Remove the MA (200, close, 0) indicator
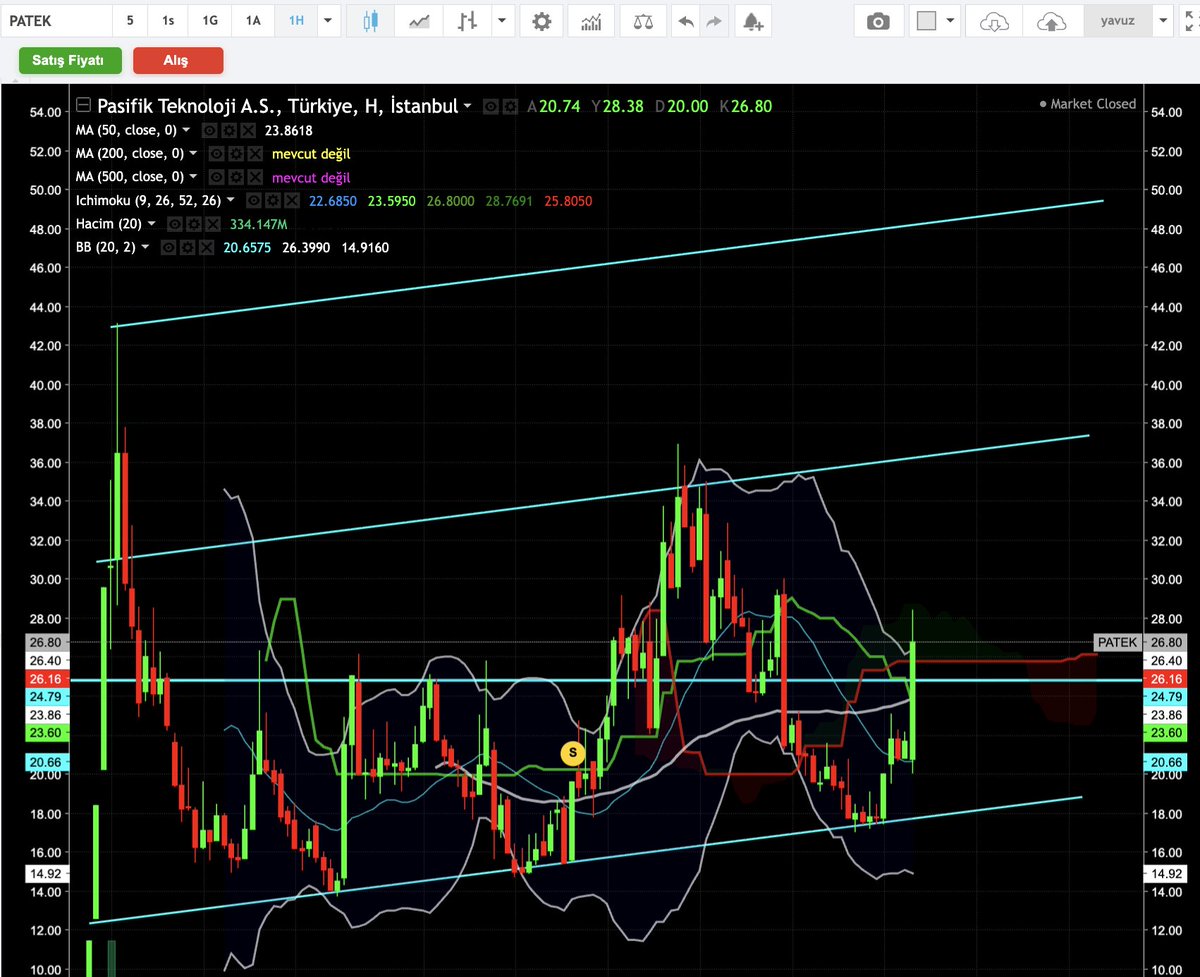 pyautogui.click(x=254, y=154)
